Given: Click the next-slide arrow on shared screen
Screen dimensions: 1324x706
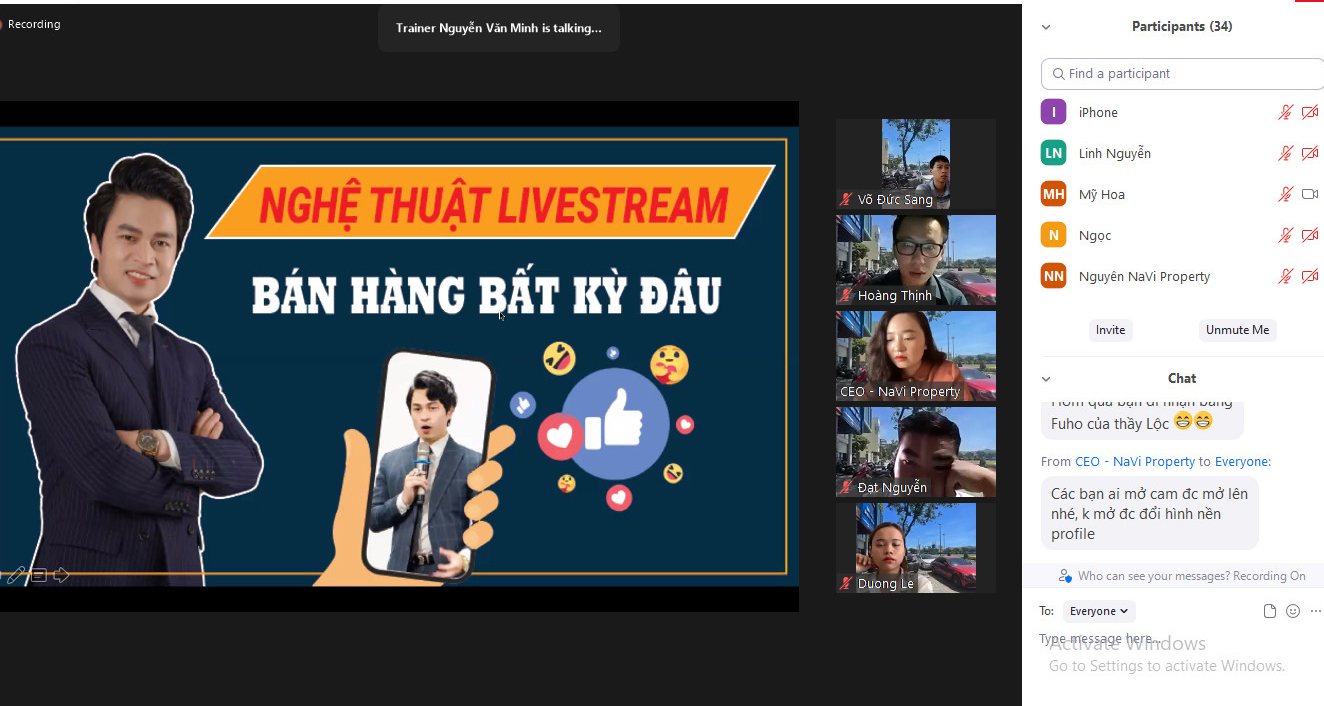Looking at the screenshot, I should (x=62, y=575).
